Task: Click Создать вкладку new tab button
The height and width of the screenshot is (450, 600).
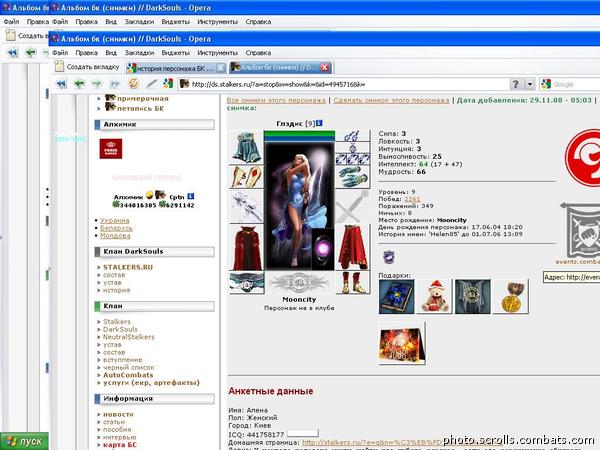Action: point(87,67)
